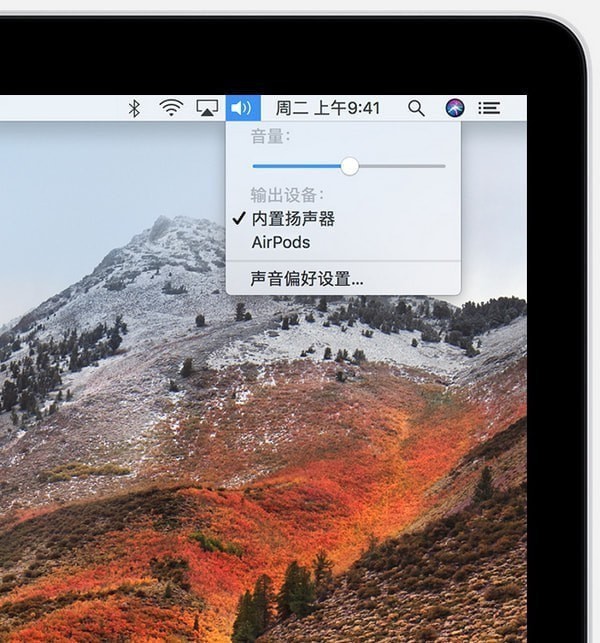
Task: Switch output device to AirPods
Action: (281, 242)
